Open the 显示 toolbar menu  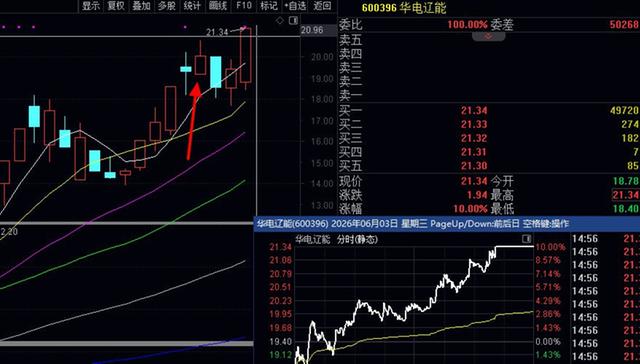pyautogui.click(x=91, y=6)
